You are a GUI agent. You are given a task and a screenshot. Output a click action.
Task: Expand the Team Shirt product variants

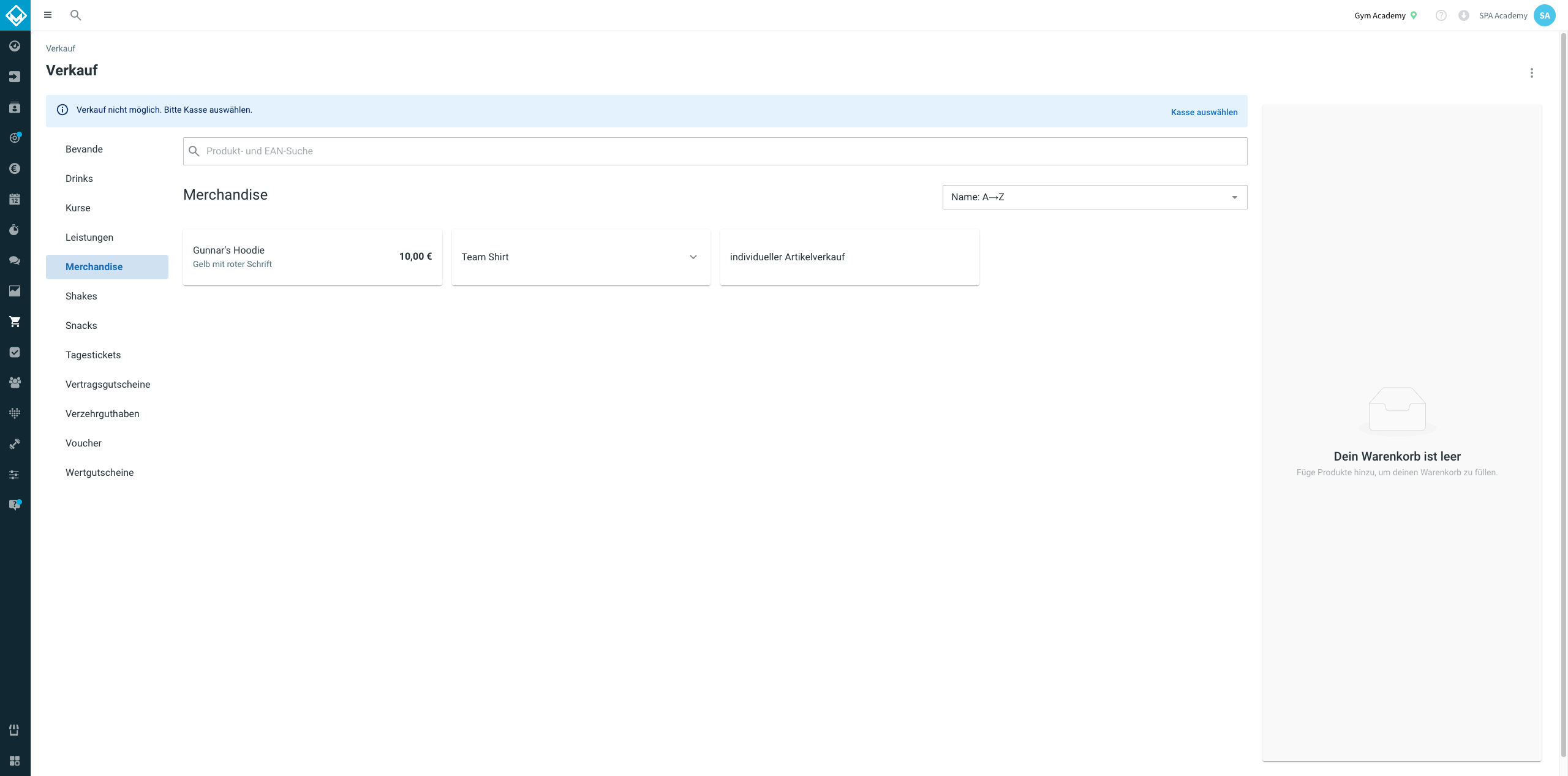click(693, 257)
